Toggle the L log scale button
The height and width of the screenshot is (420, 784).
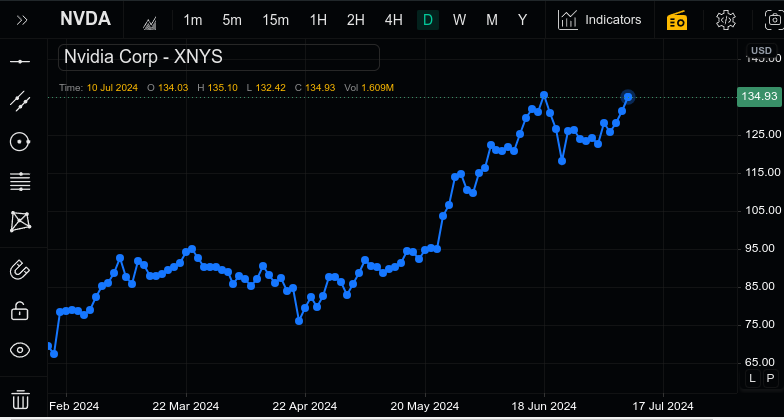[x=752, y=378]
